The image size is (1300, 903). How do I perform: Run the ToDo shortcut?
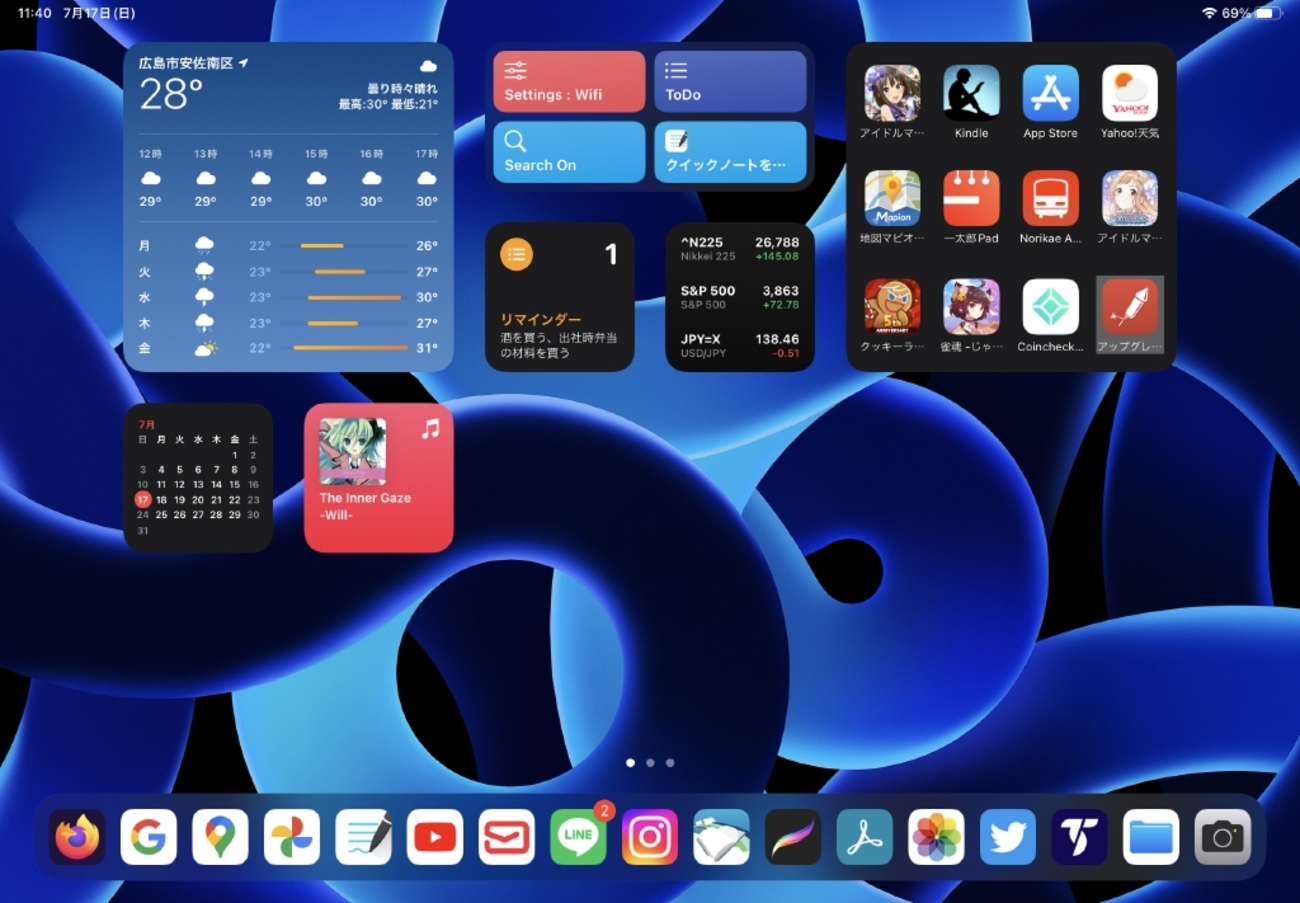tap(730, 81)
